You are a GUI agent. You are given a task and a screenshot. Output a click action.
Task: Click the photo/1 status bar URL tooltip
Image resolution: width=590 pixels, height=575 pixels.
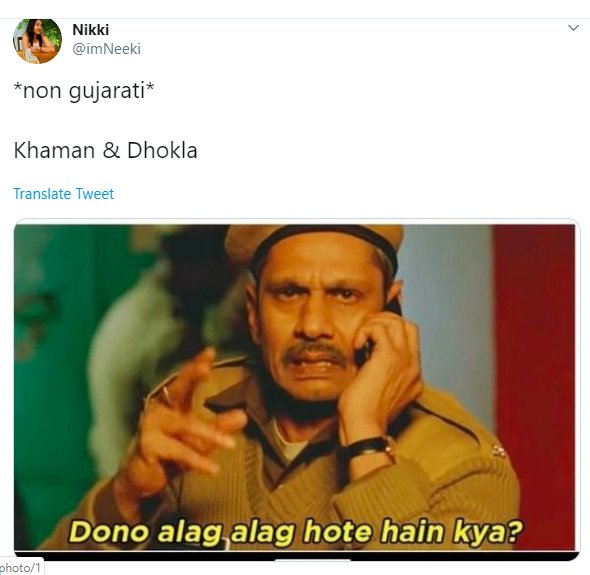pos(21,567)
